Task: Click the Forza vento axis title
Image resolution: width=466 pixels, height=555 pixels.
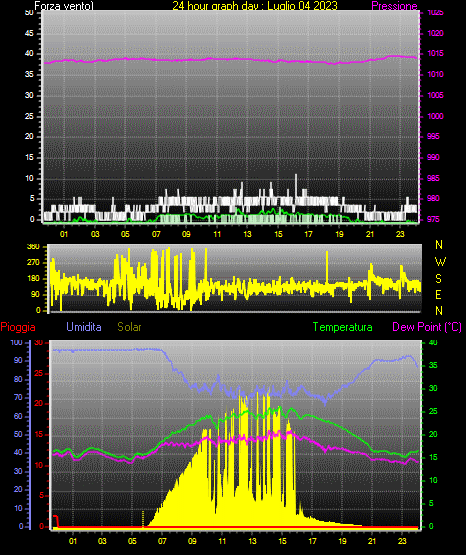Action: pyautogui.click(x=64, y=5)
